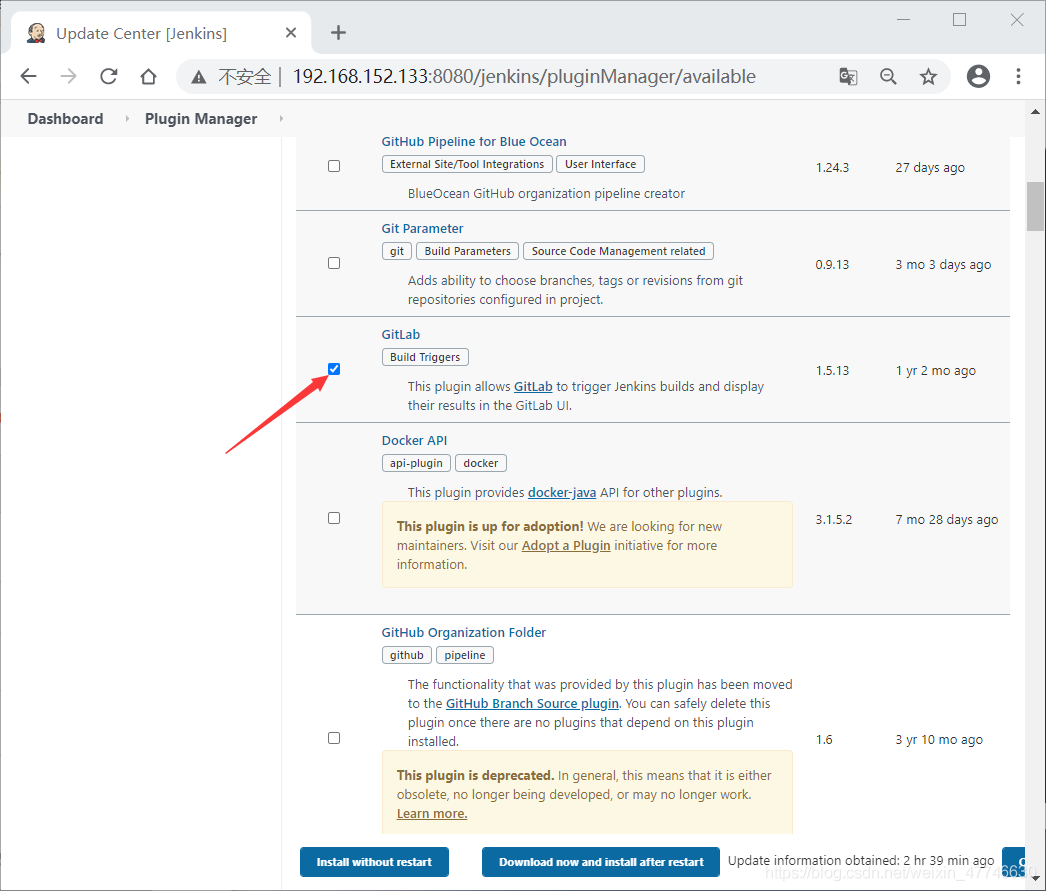
Task: Select the release date 27 days ago
Action: 930,167
